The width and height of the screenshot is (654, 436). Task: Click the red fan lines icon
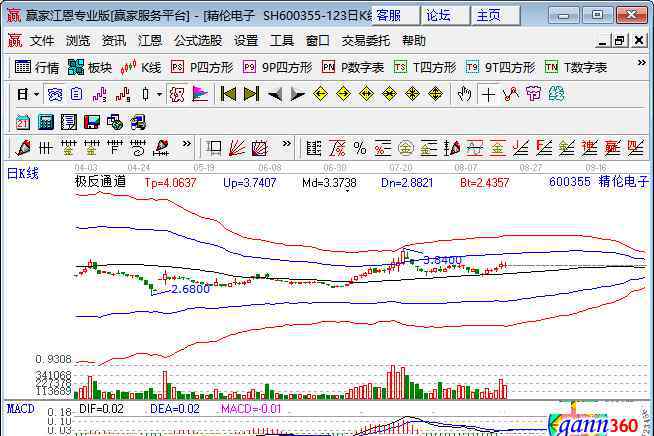237,148
